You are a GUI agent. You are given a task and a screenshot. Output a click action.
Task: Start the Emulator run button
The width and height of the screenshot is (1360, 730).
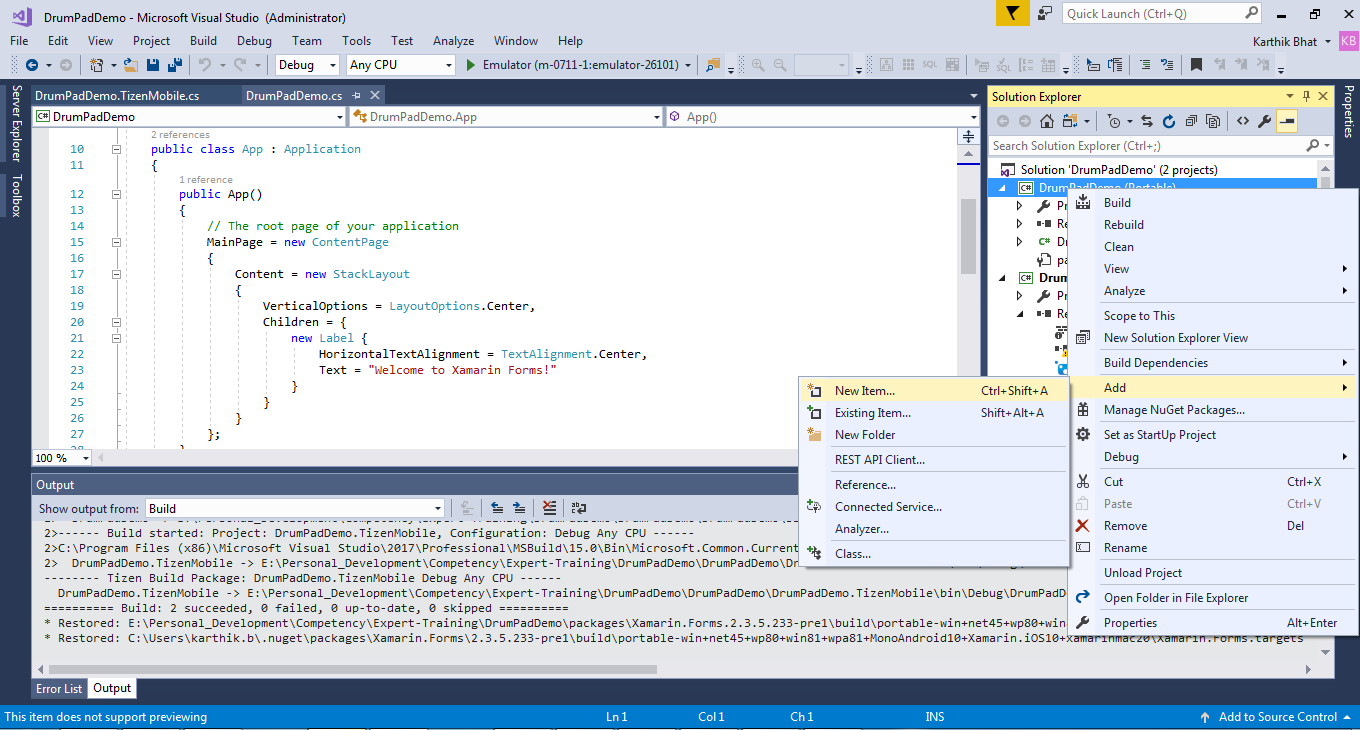pos(473,65)
